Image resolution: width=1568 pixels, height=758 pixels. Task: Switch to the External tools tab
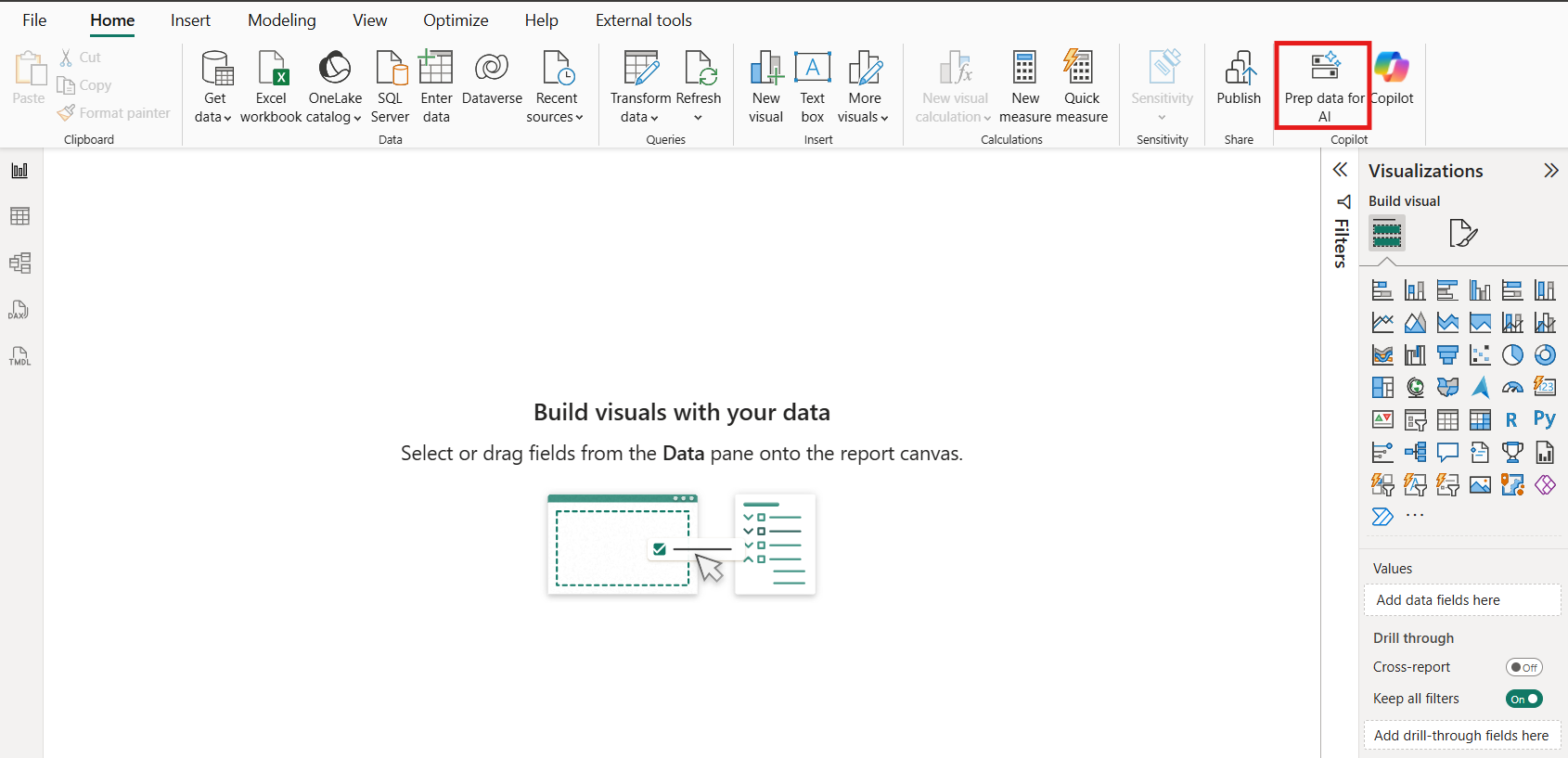(x=643, y=20)
